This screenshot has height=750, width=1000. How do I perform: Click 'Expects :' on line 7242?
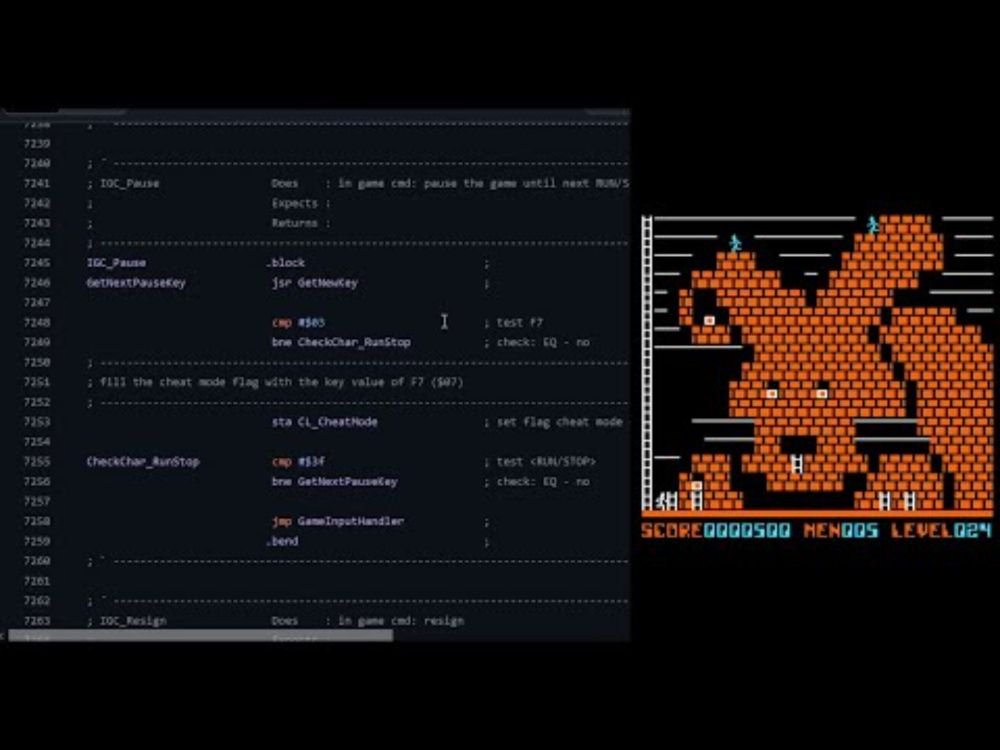coord(301,203)
